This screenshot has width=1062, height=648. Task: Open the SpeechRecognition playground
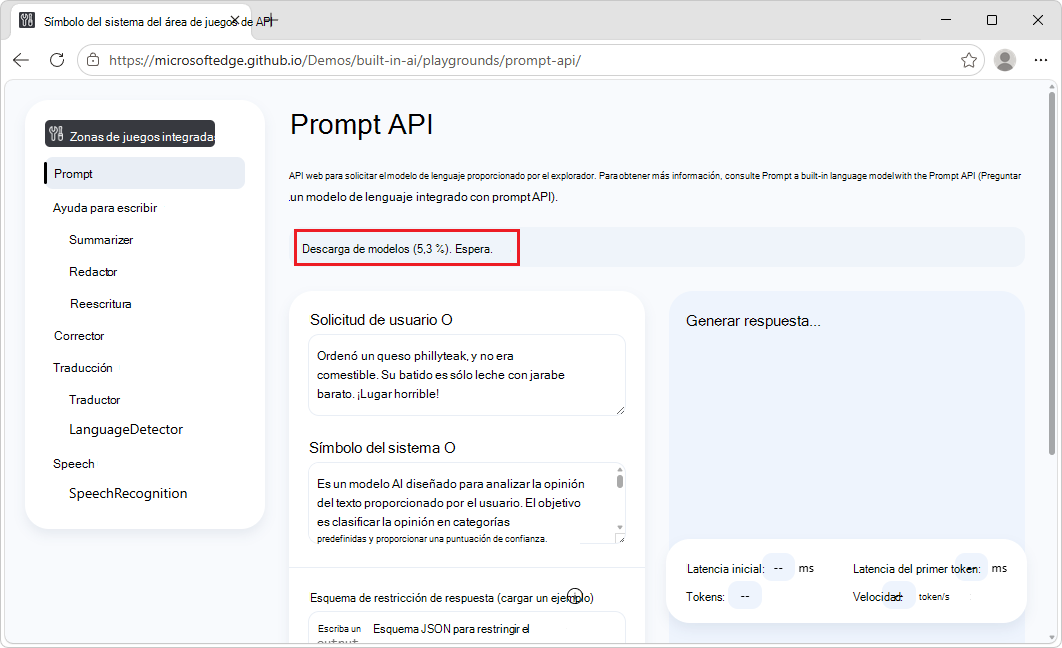coord(128,493)
